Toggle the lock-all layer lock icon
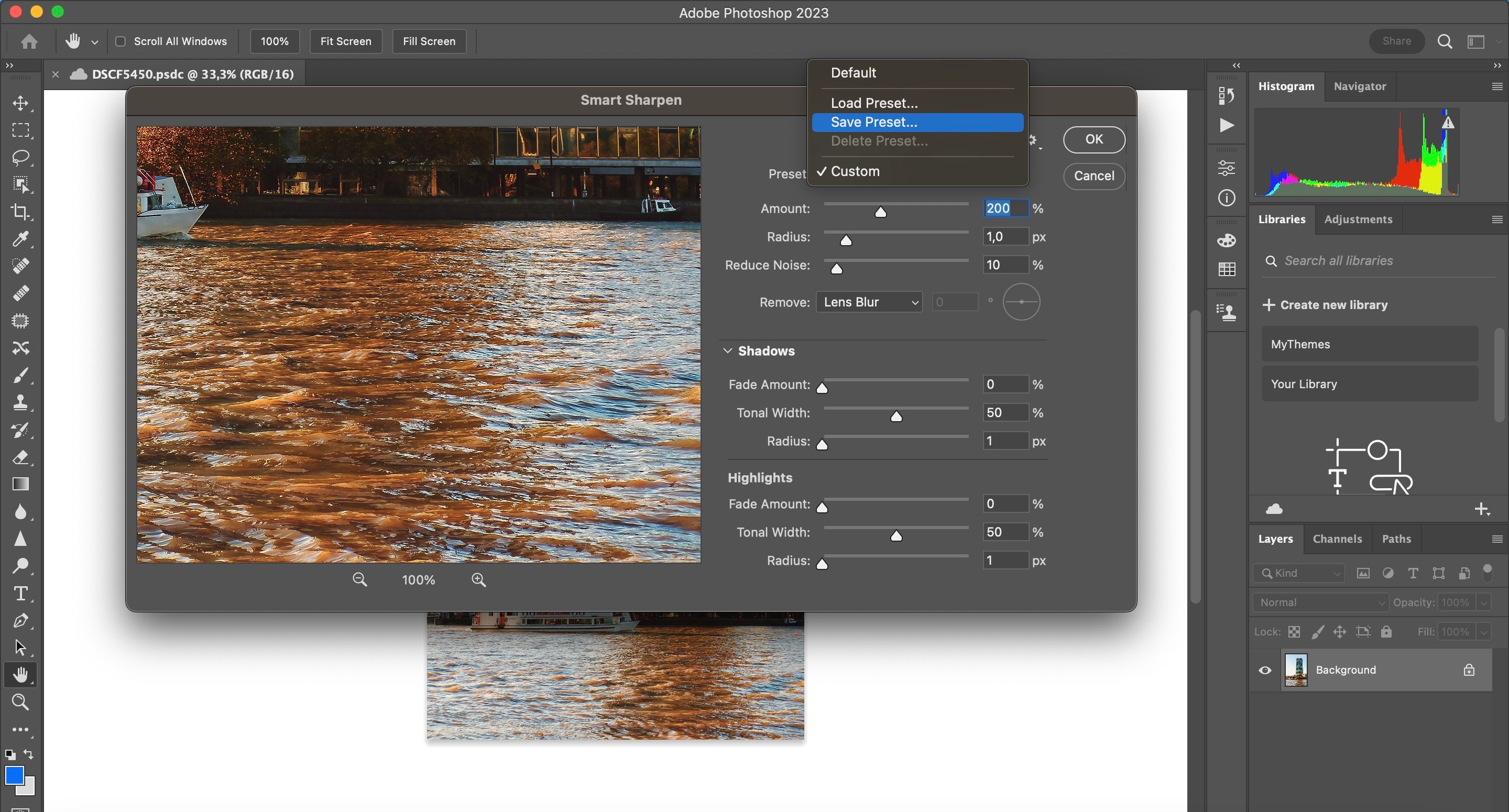The height and width of the screenshot is (812, 1509). 1386,632
